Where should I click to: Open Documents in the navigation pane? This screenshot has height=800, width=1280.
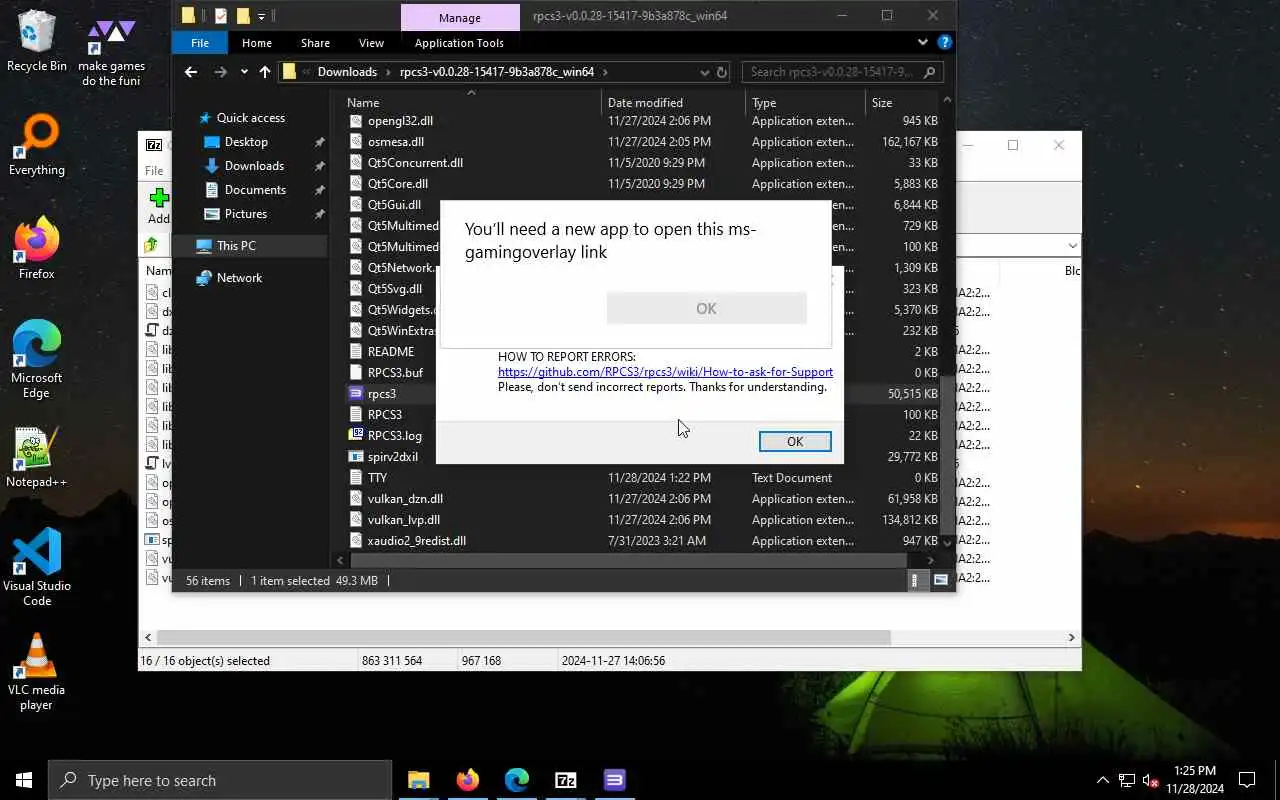(x=255, y=190)
